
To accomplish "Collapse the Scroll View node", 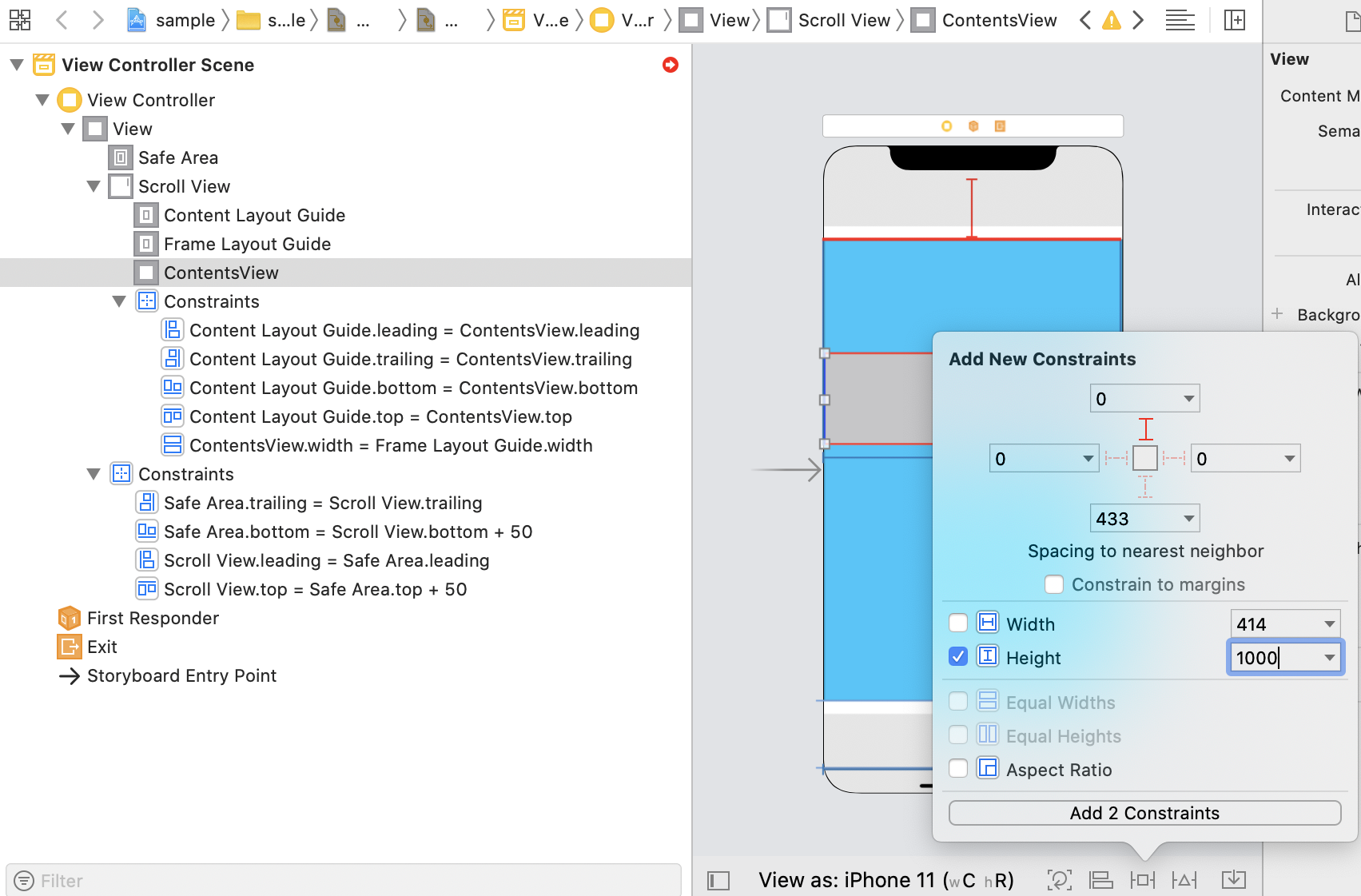I will 94,186.
